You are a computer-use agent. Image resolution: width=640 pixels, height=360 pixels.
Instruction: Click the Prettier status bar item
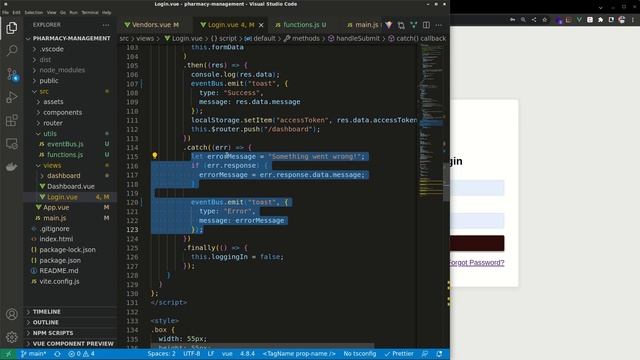pos(399,354)
